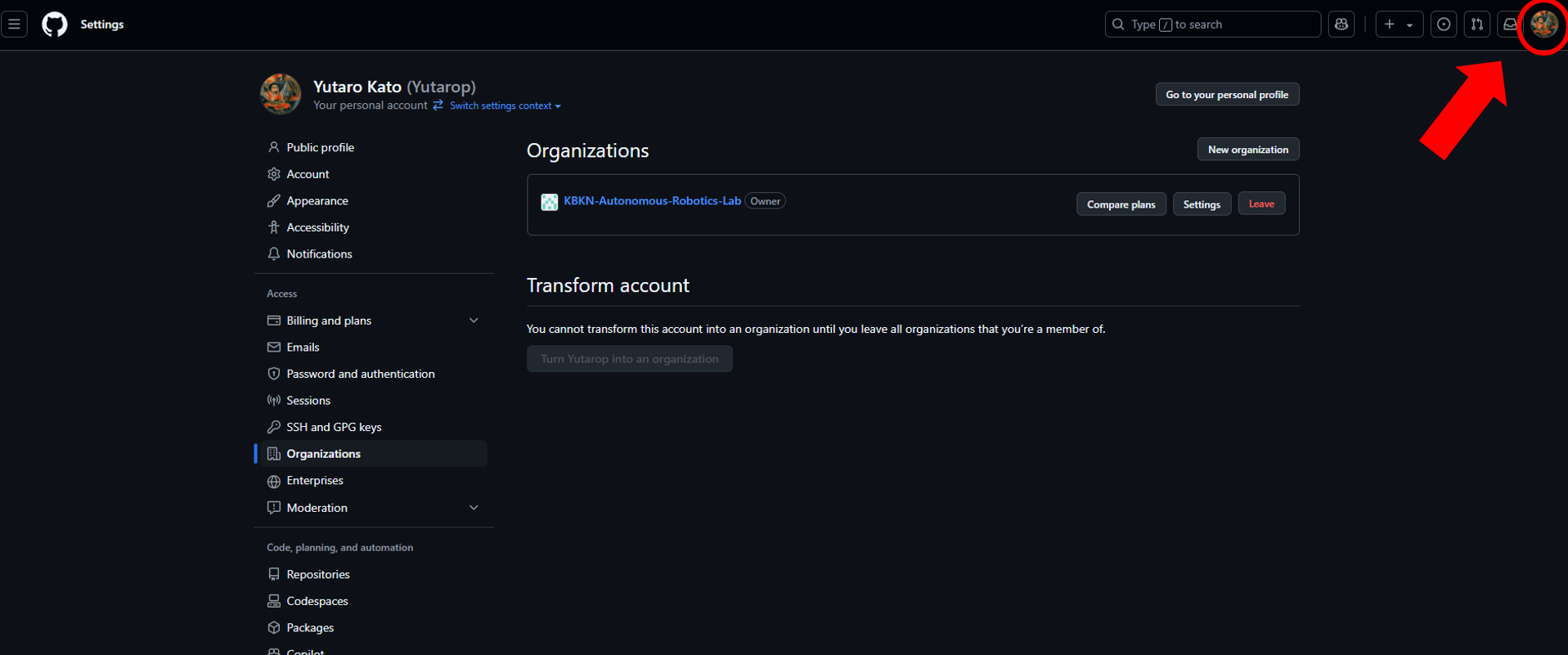
Task: Click the Moderation report icon
Action: tap(274, 508)
